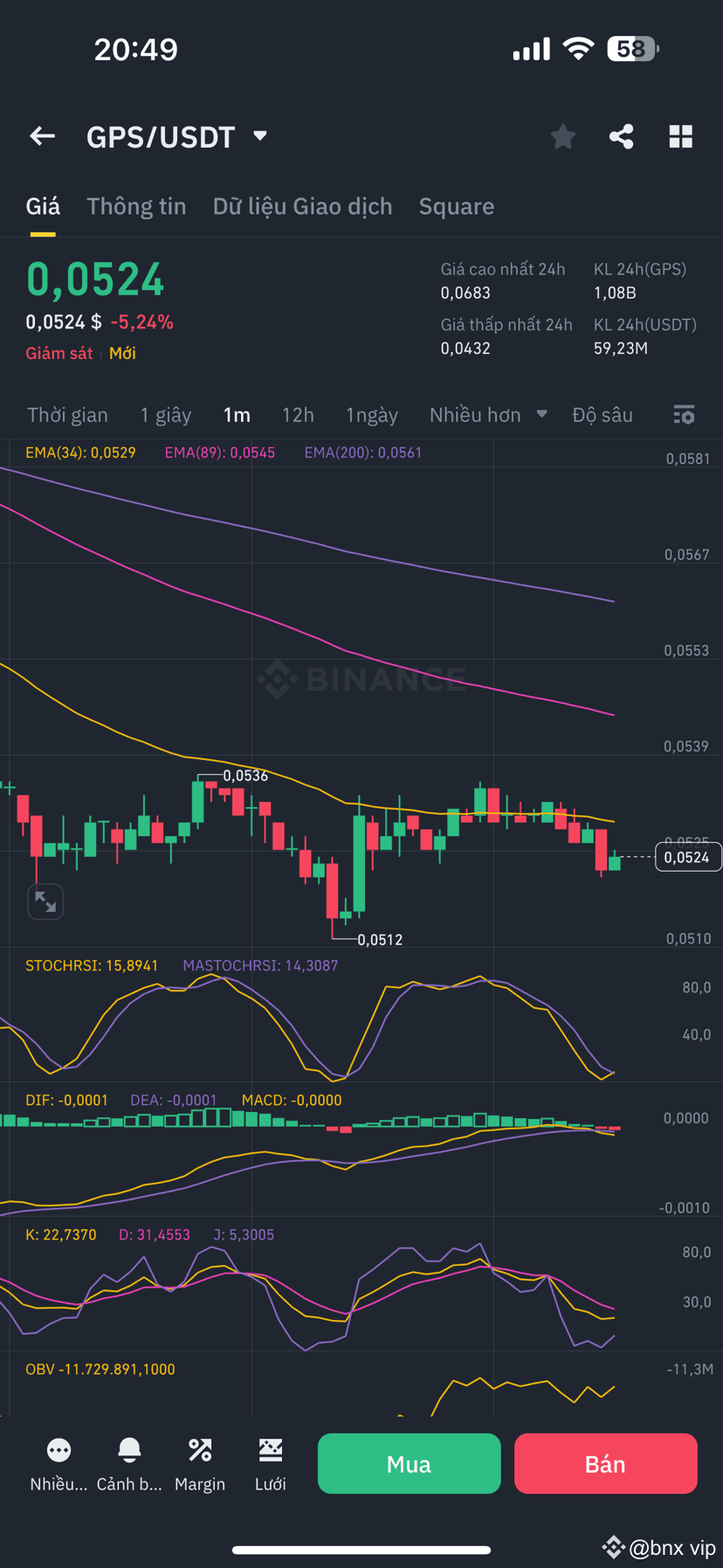Tap the KL 24h(GPS) value 1,08B

[615, 293]
